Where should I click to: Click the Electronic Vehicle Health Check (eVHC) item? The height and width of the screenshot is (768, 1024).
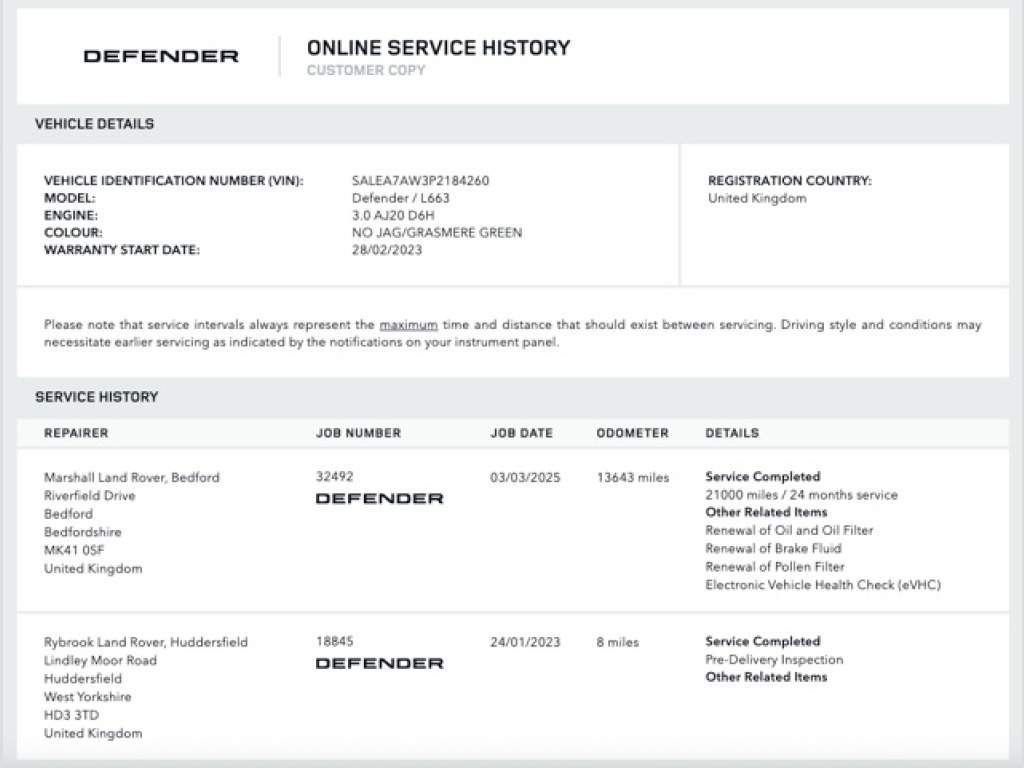tap(822, 585)
